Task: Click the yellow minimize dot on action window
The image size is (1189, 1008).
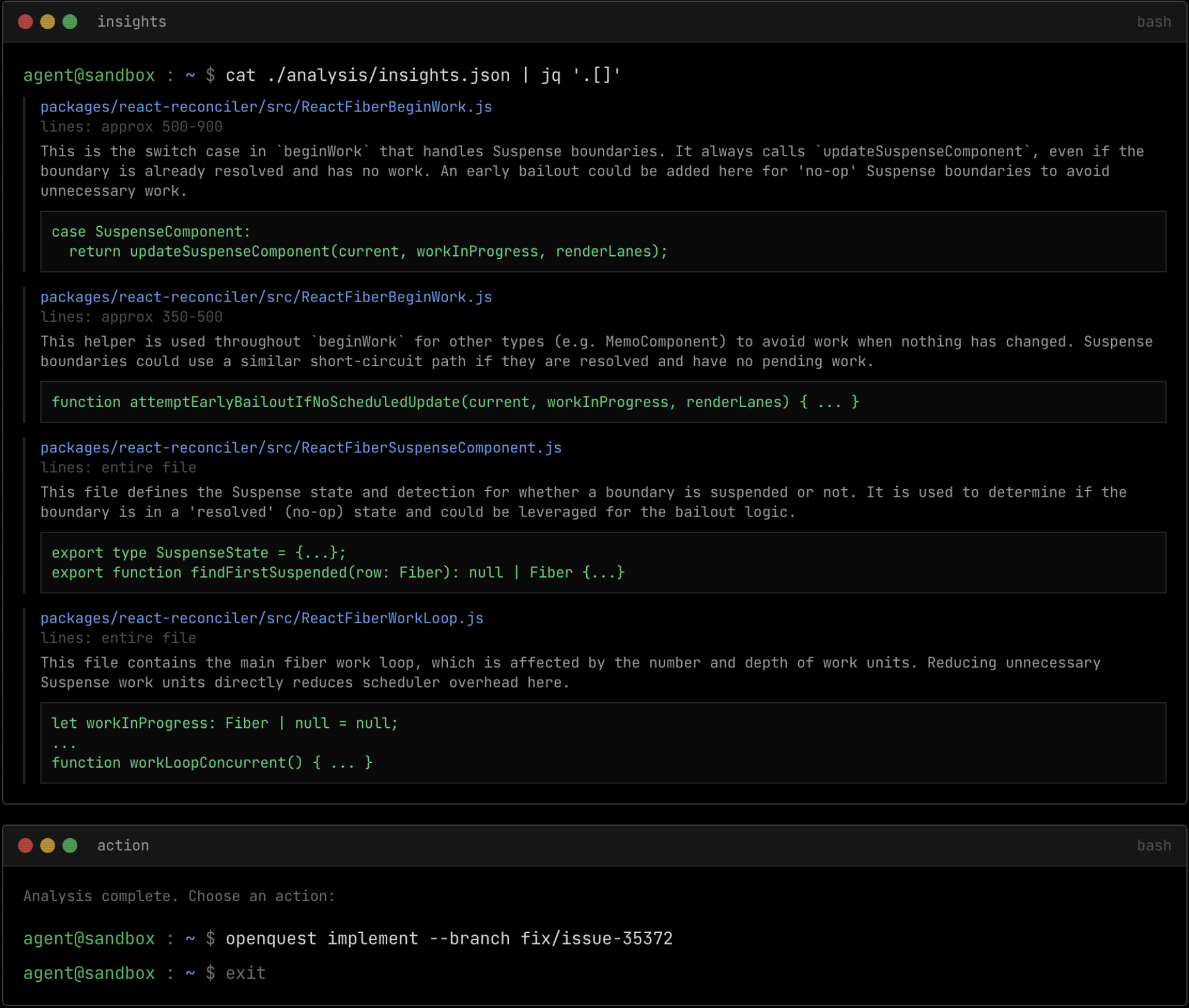Action: (x=48, y=845)
